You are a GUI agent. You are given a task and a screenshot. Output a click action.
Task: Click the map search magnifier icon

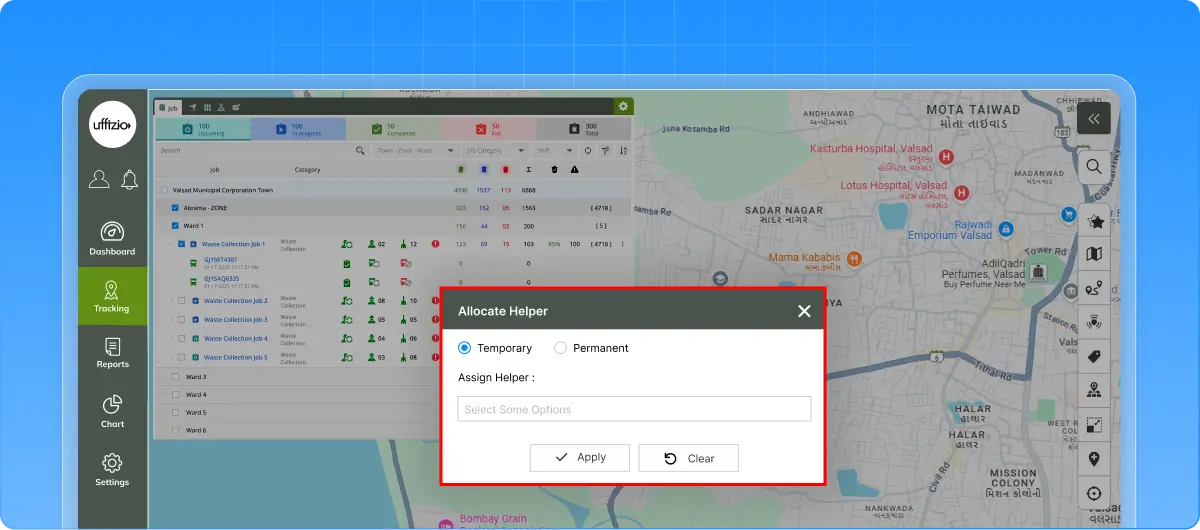[x=1094, y=167]
